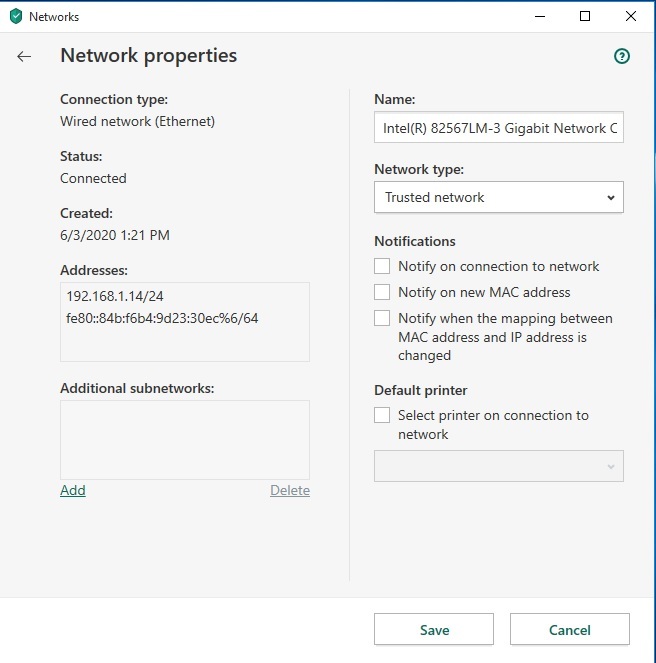The height and width of the screenshot is (663, 656).
Task: Click the Delete subnetwork link
Action: click(290, 490)
